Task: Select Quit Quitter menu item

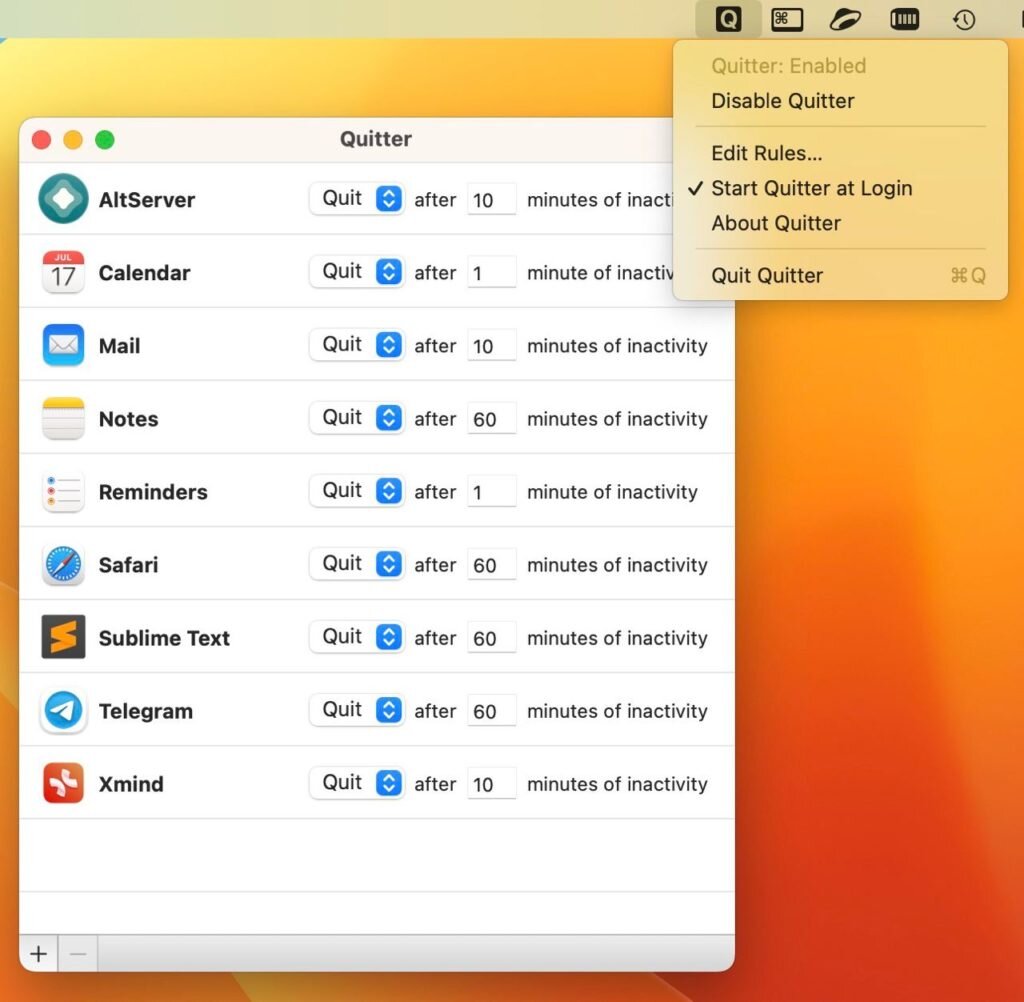Action: coord(767,276)
